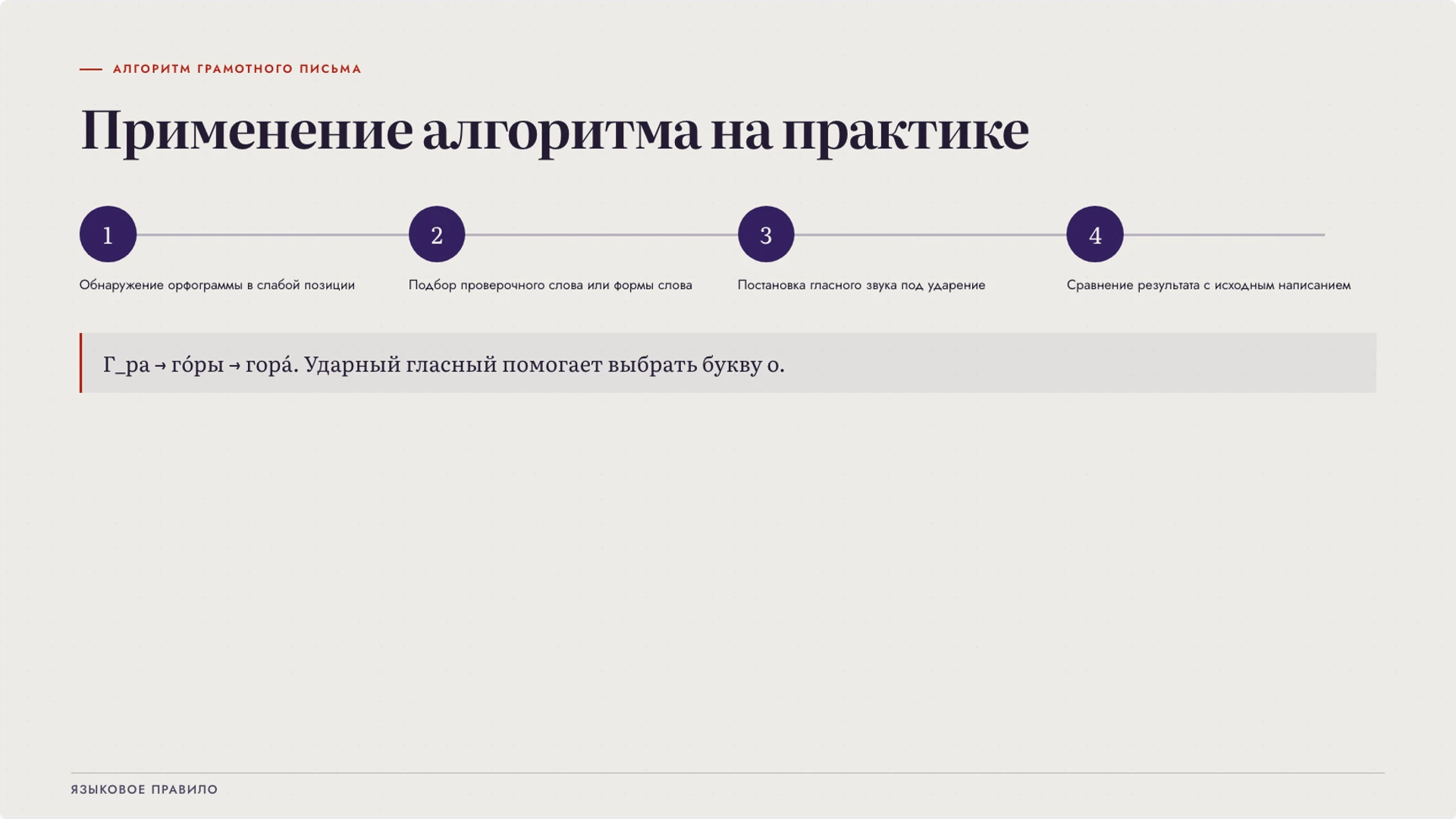Click the step 2 circle marker
1456x819 pixels.
(x=437, y=234)
